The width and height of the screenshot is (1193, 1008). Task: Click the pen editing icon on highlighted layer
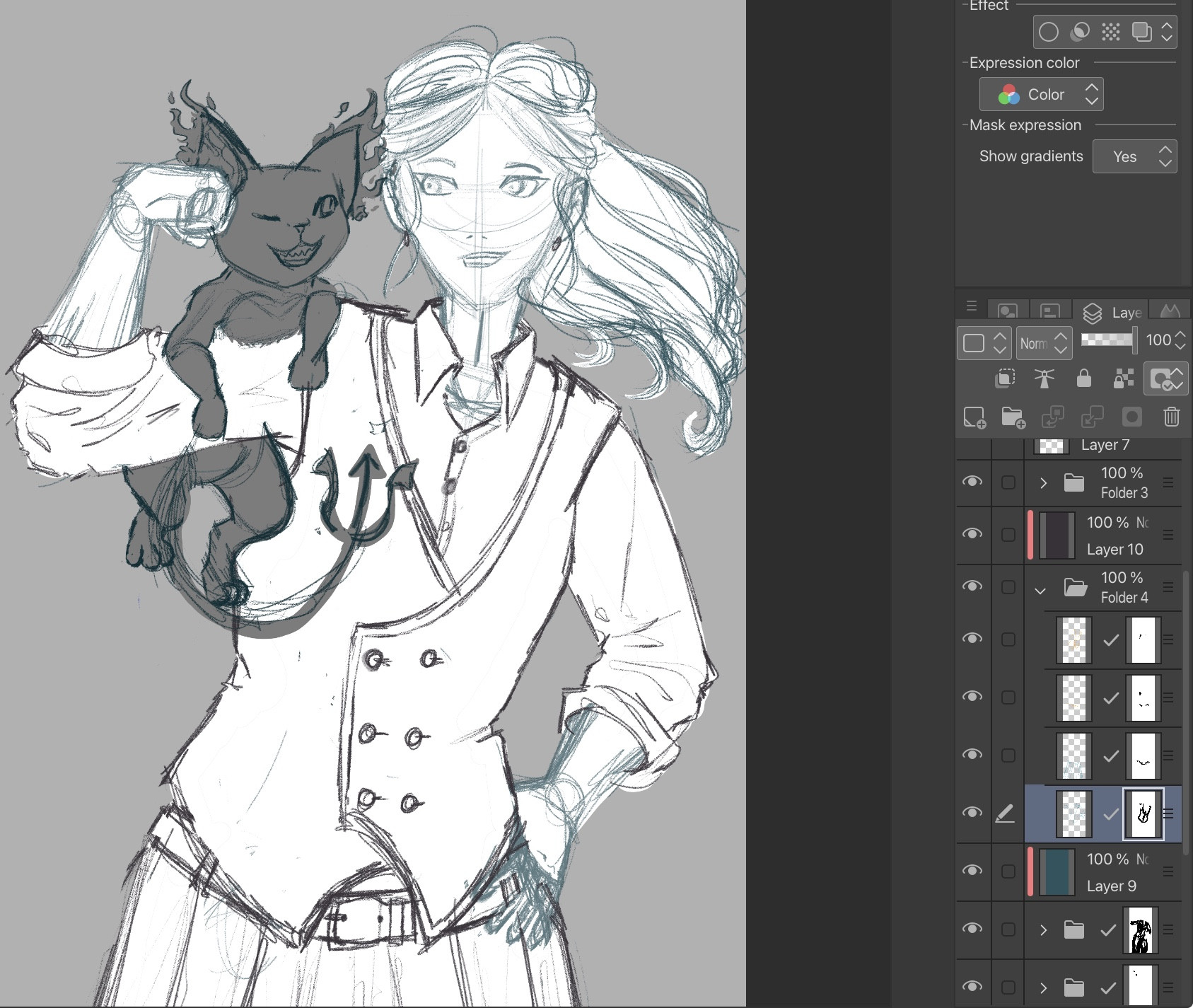(1005, 814)
